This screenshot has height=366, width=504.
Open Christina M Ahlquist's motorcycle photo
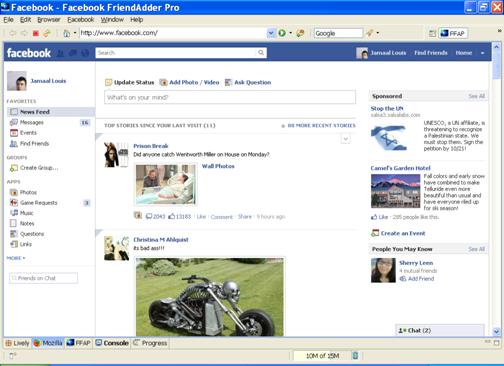[210, 297]
